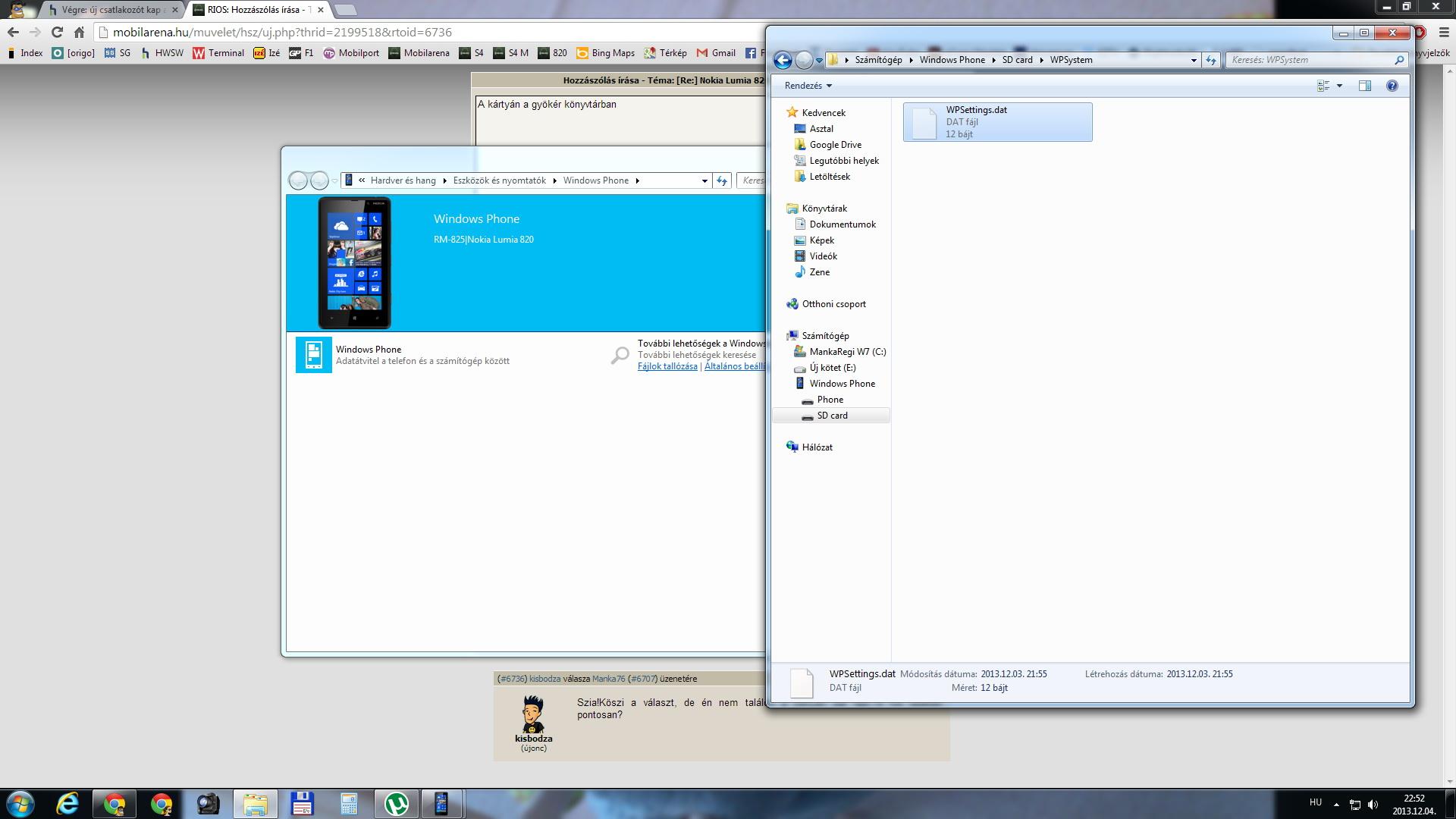Select SD card in navigation tree
This screenshot has height=819, width=1456.
pyautogui.click(x=832, y=416)
